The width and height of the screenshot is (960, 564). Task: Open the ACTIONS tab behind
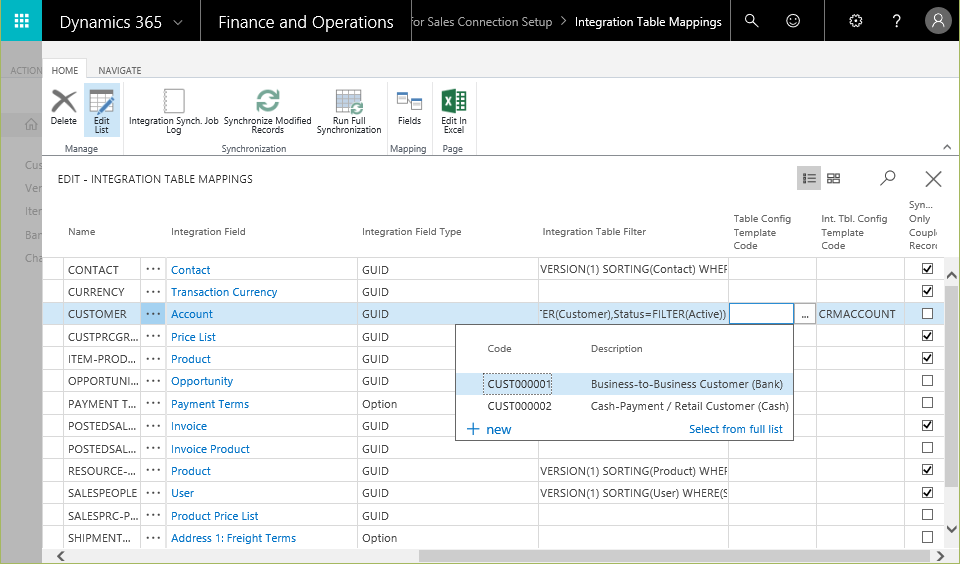point(26,70)
